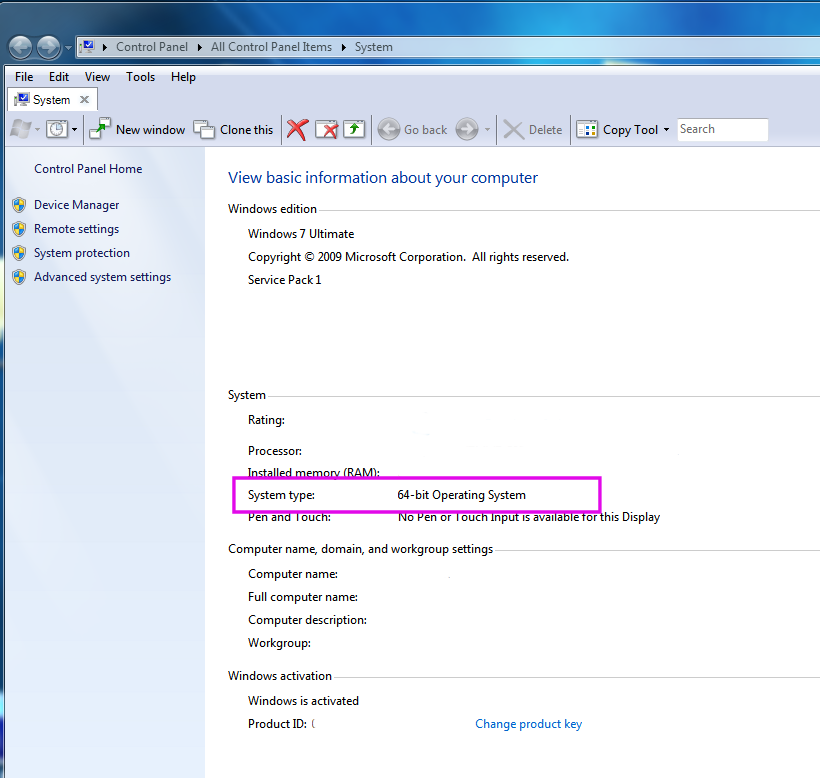Open the Tools menu
Screen dimensions: 820x778
(x=140, y=77)
